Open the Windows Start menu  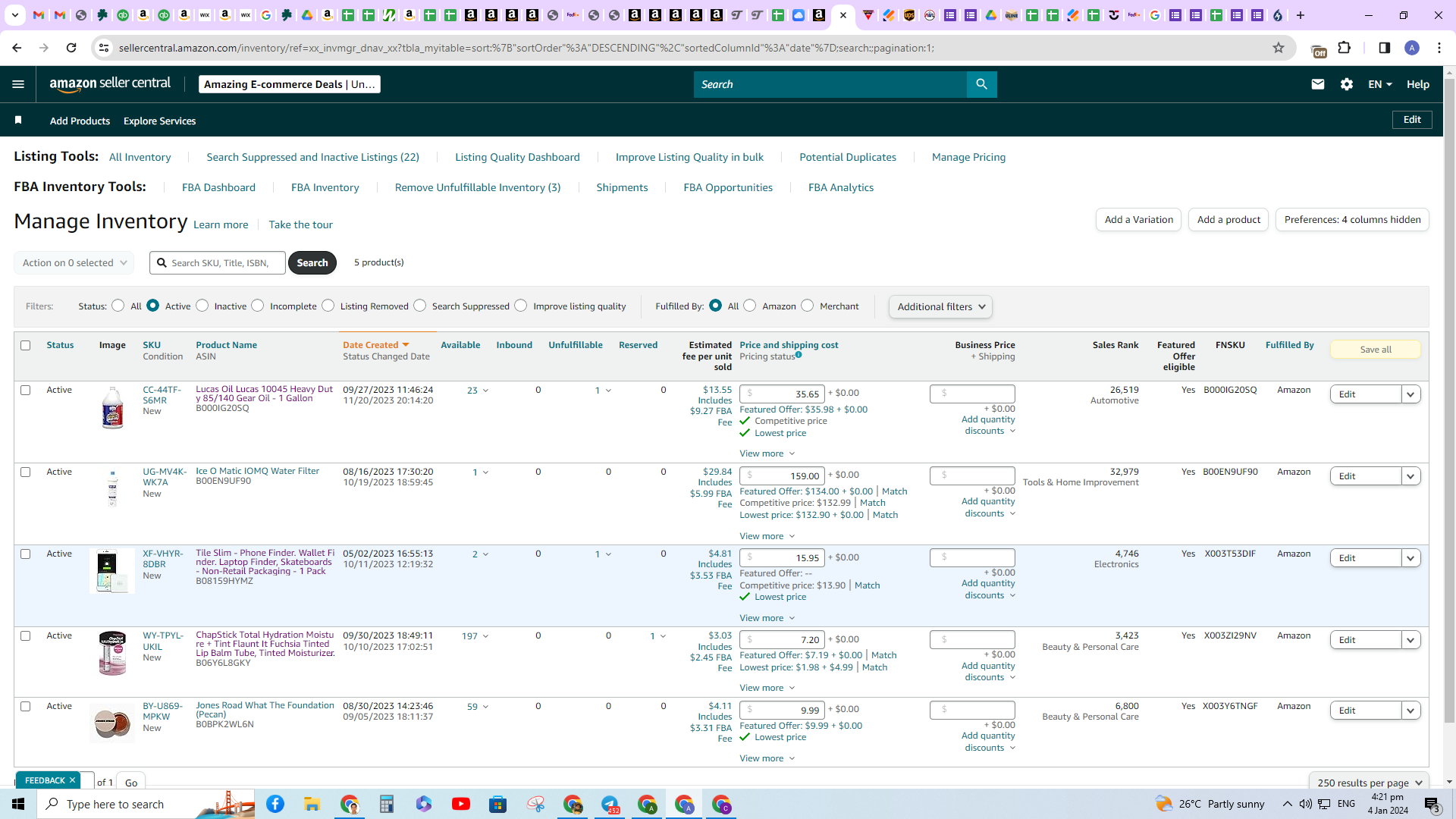[x=18, y=804]
